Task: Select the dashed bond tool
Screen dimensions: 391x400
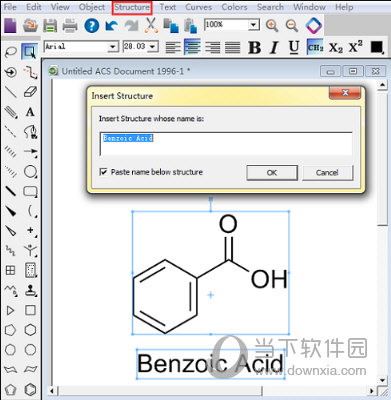Action: click(10, 131)
